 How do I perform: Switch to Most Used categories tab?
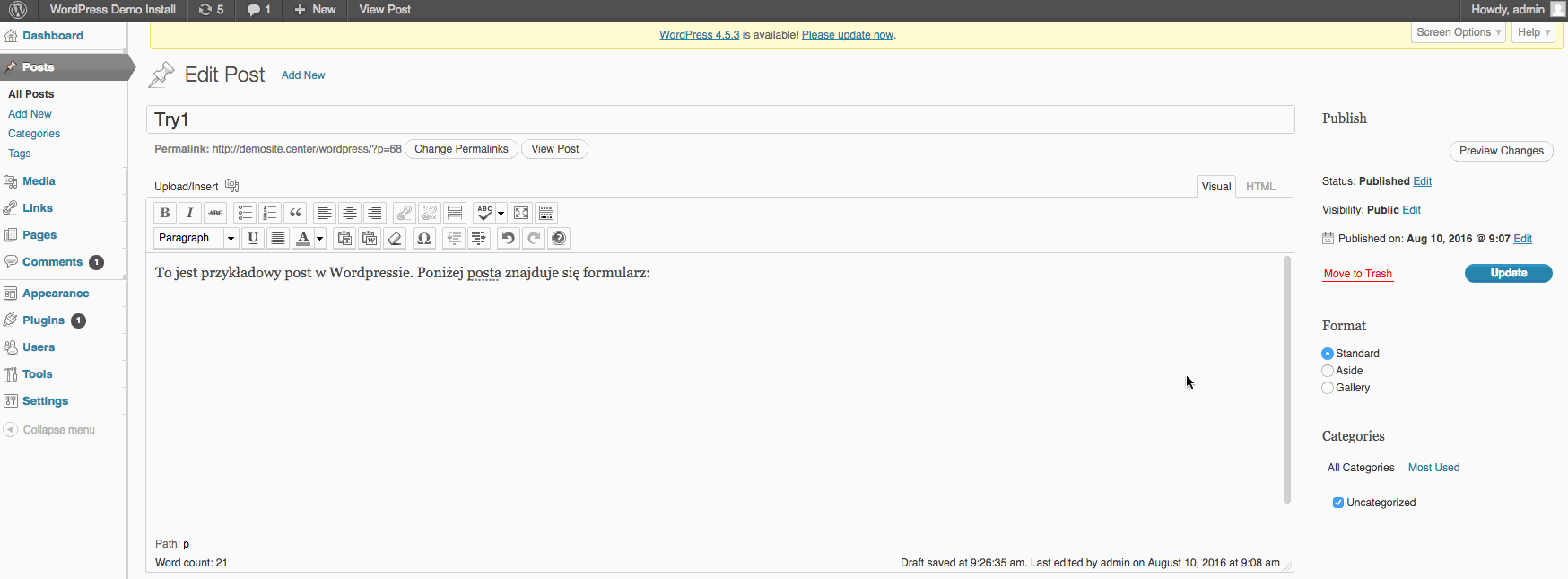coord(1433,468)
